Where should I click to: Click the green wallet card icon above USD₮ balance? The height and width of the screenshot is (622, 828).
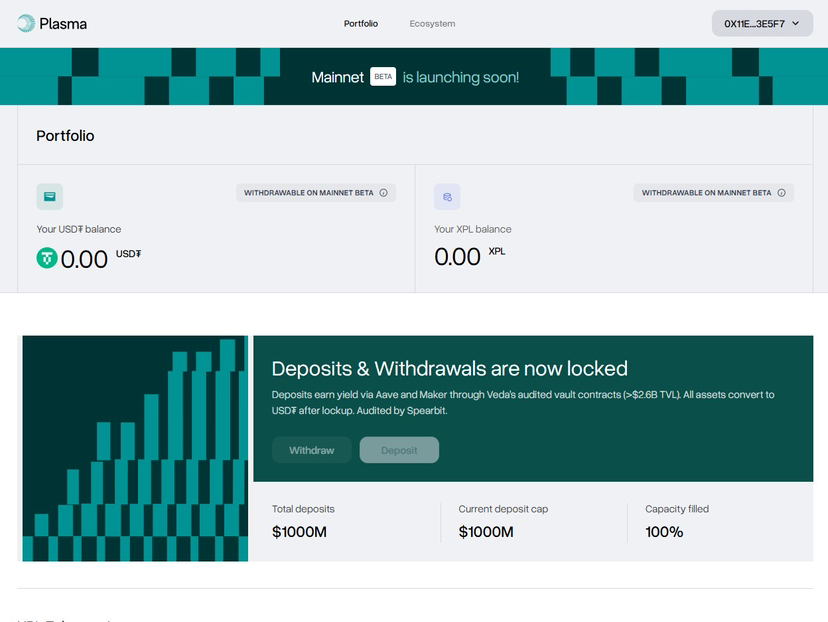click(50, 197)
